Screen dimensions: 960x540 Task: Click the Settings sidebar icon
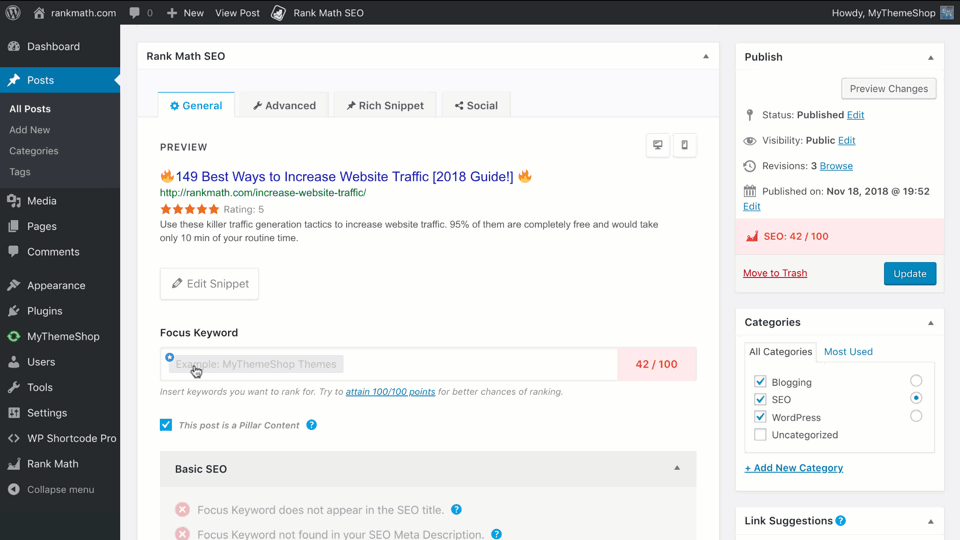[x=13, y=413]
